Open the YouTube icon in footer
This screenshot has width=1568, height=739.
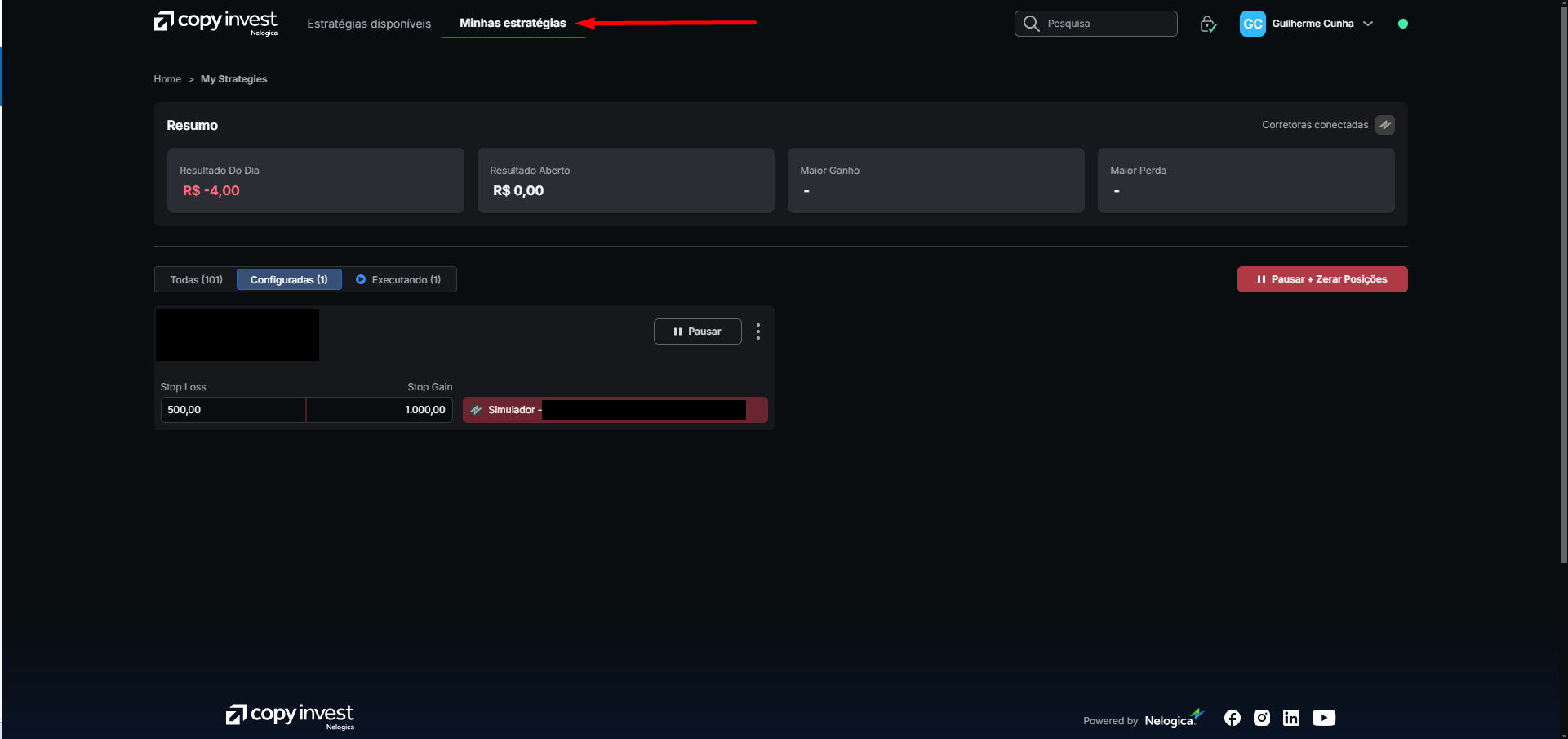click(1323, 718)
